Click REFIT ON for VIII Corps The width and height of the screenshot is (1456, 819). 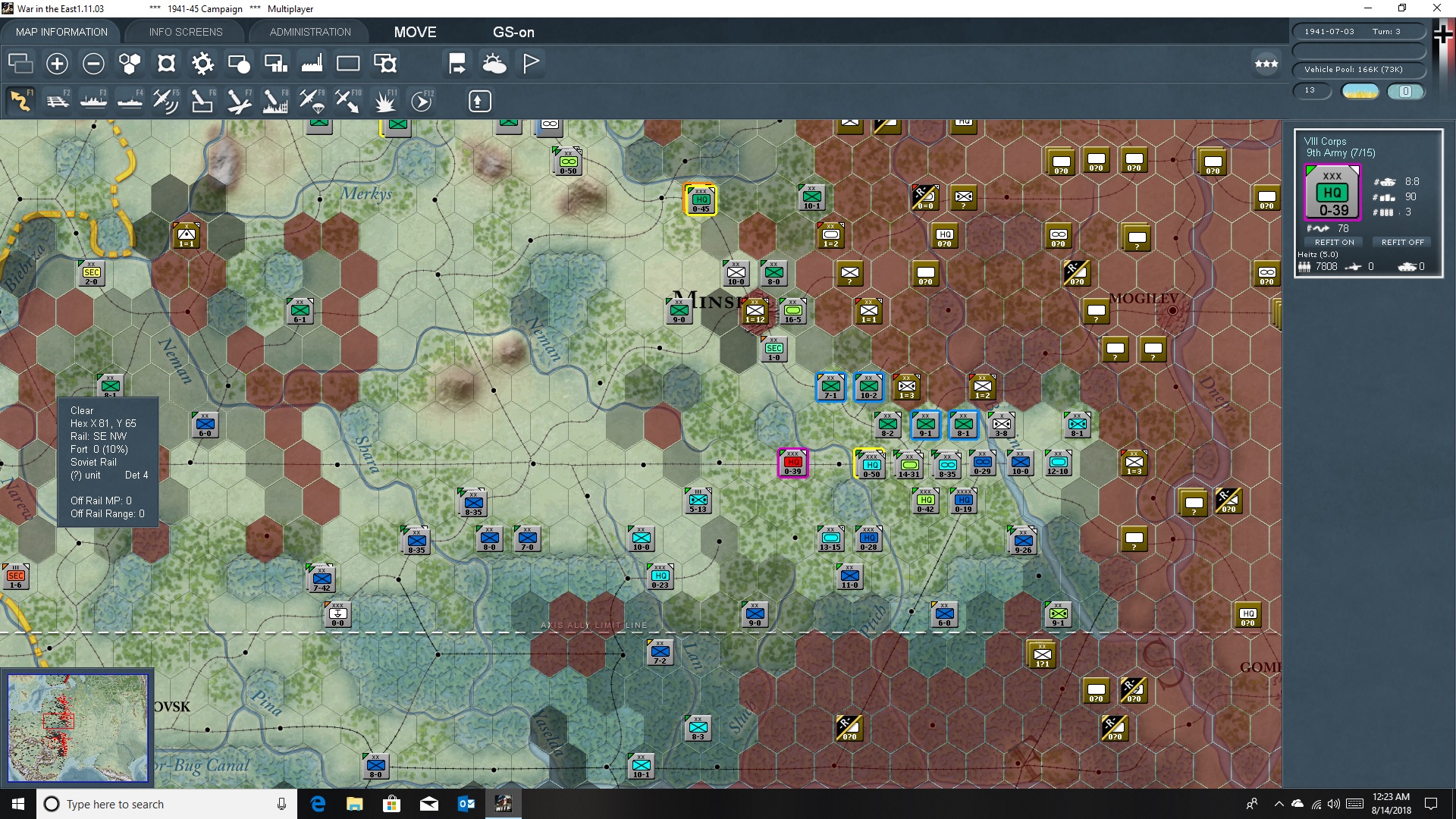click(1334, 242)
